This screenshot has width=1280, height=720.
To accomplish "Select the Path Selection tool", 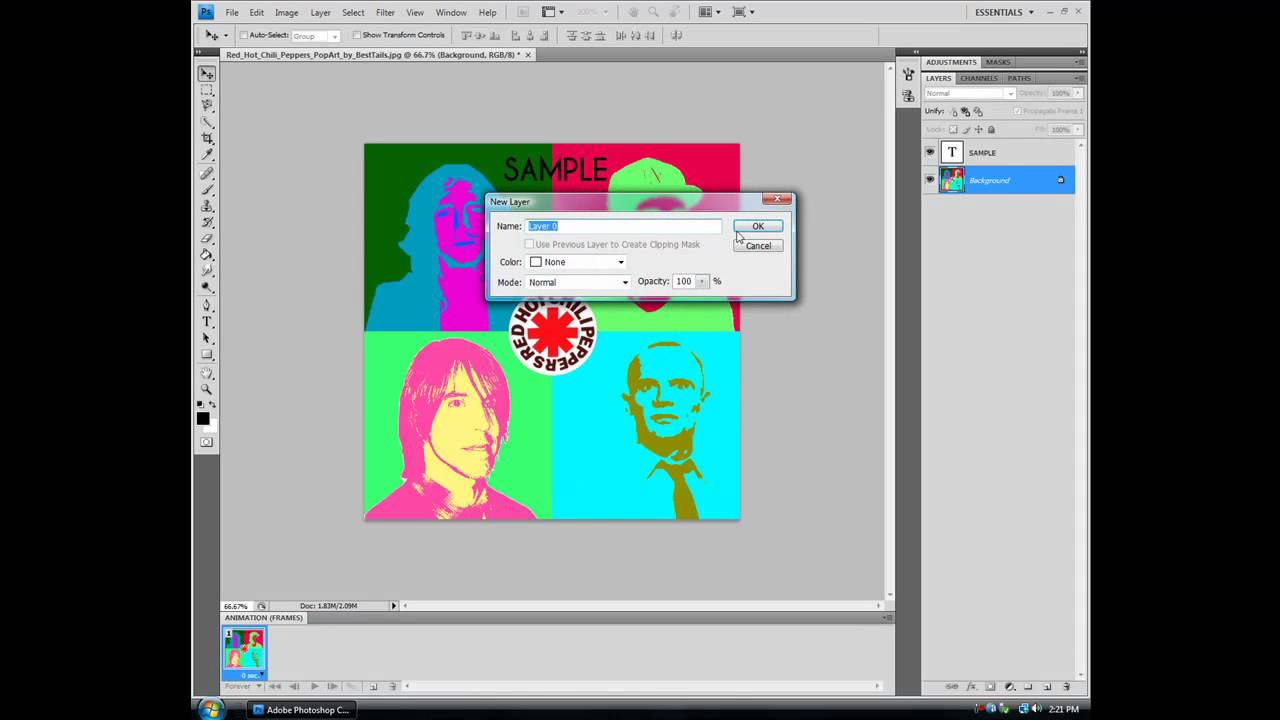I will (x=207, y=338).
